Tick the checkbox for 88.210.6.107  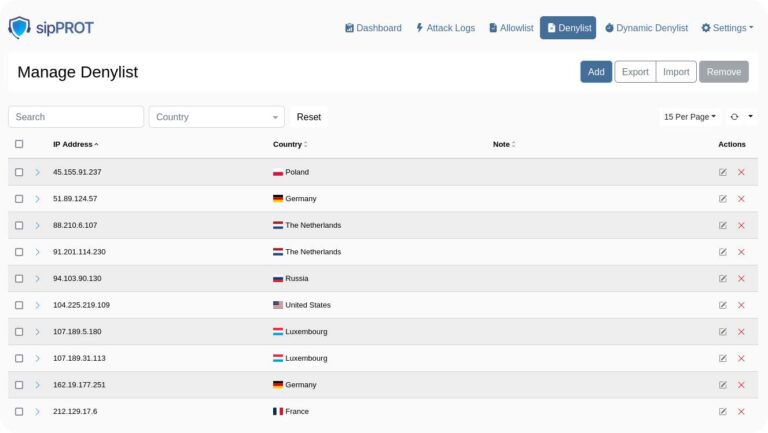(19, 225)
